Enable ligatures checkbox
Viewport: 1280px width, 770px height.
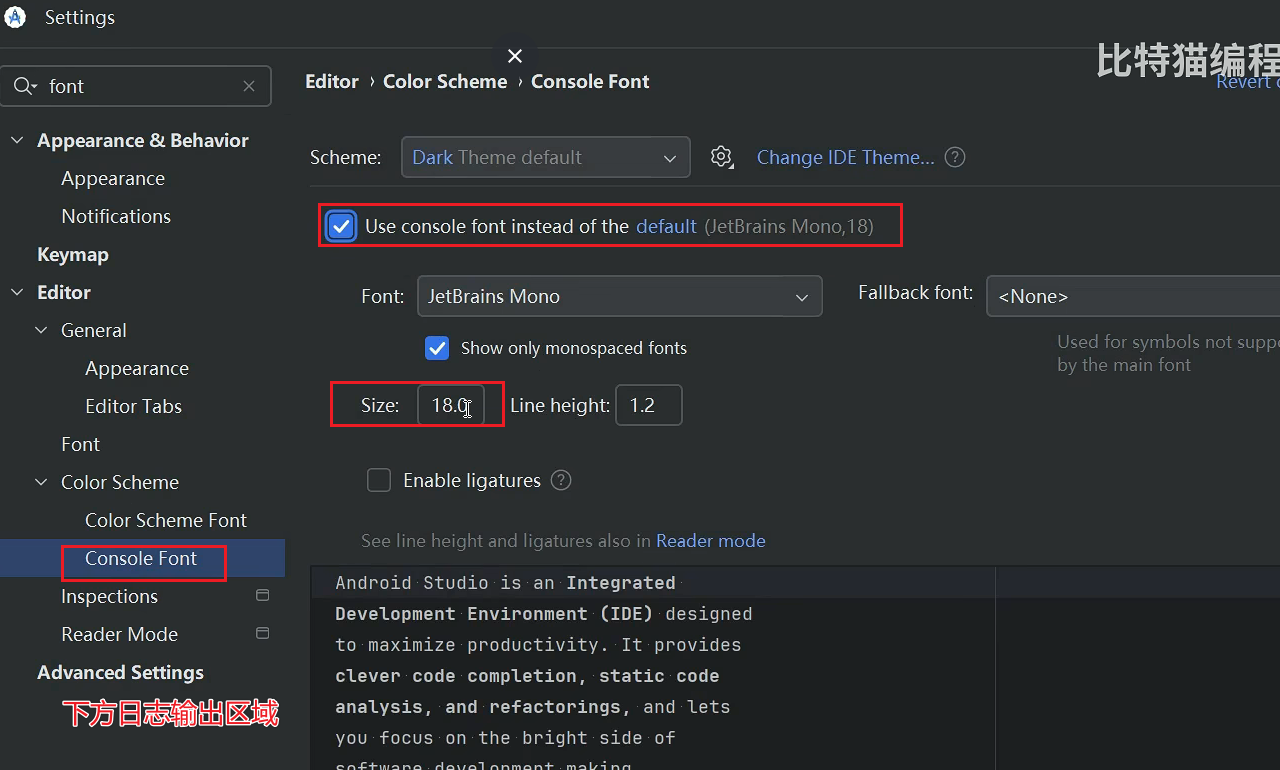coord(379,480)
